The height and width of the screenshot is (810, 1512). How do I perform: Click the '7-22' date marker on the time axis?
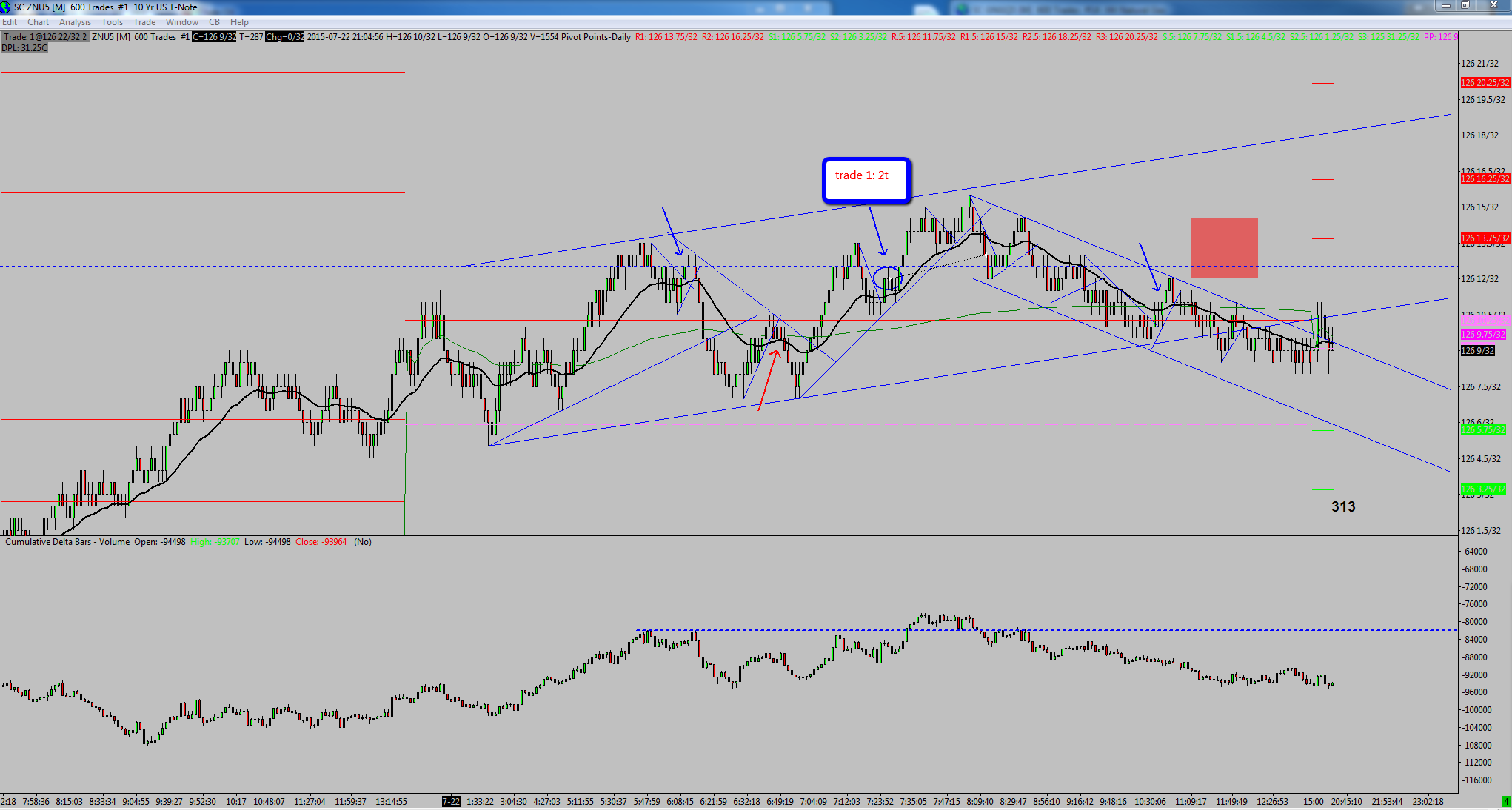coord(451,802)
